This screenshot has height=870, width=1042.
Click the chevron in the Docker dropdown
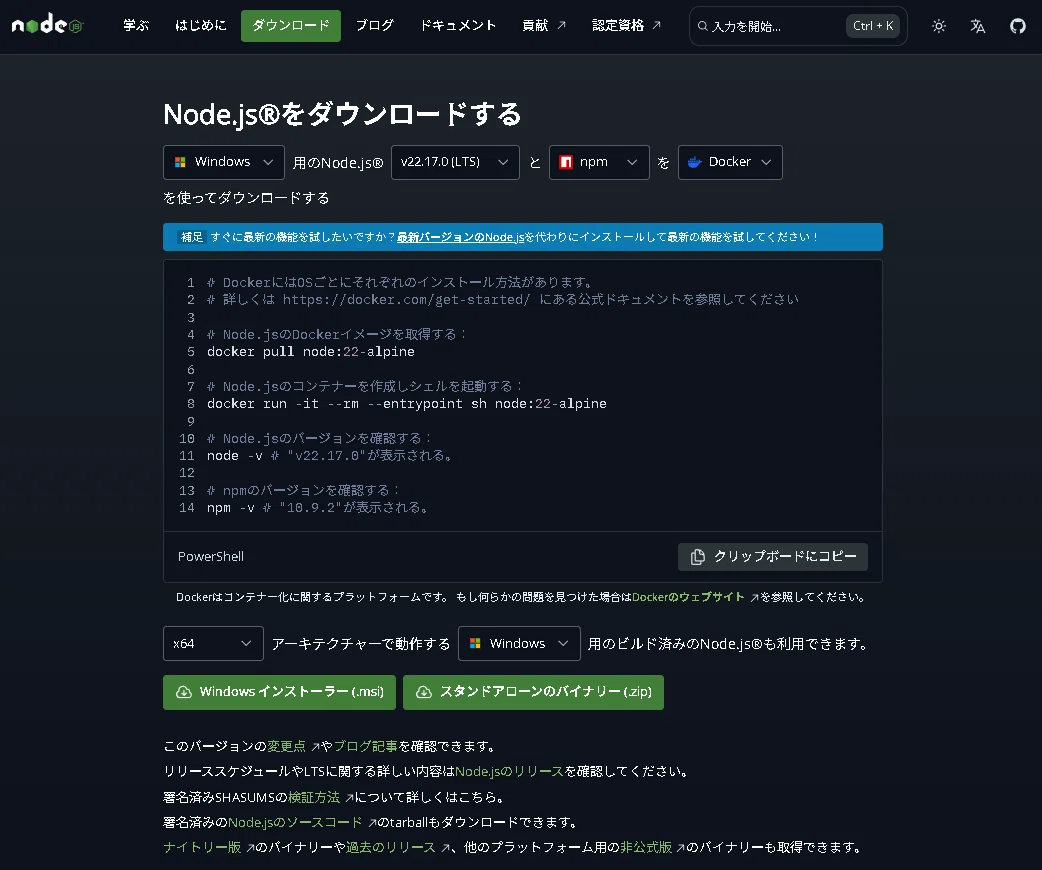[766, 162]
